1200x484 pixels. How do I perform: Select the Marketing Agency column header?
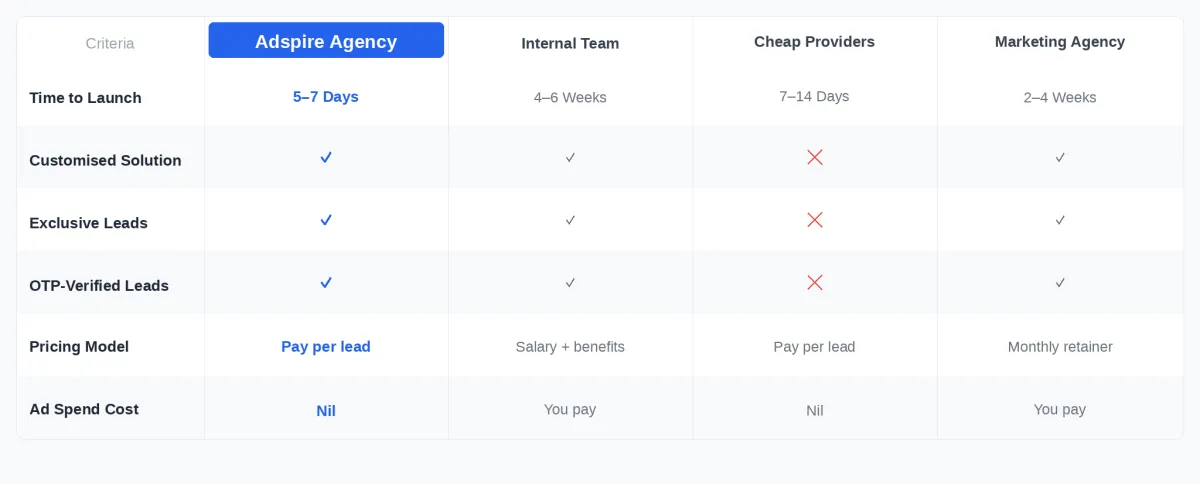pos(1060,42)
